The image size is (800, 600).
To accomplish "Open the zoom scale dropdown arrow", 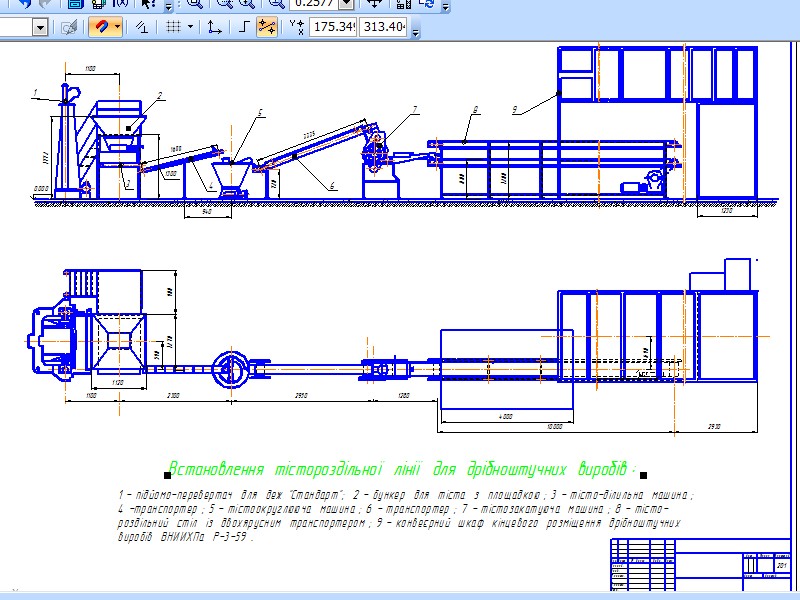I will [x=346, y=4].
